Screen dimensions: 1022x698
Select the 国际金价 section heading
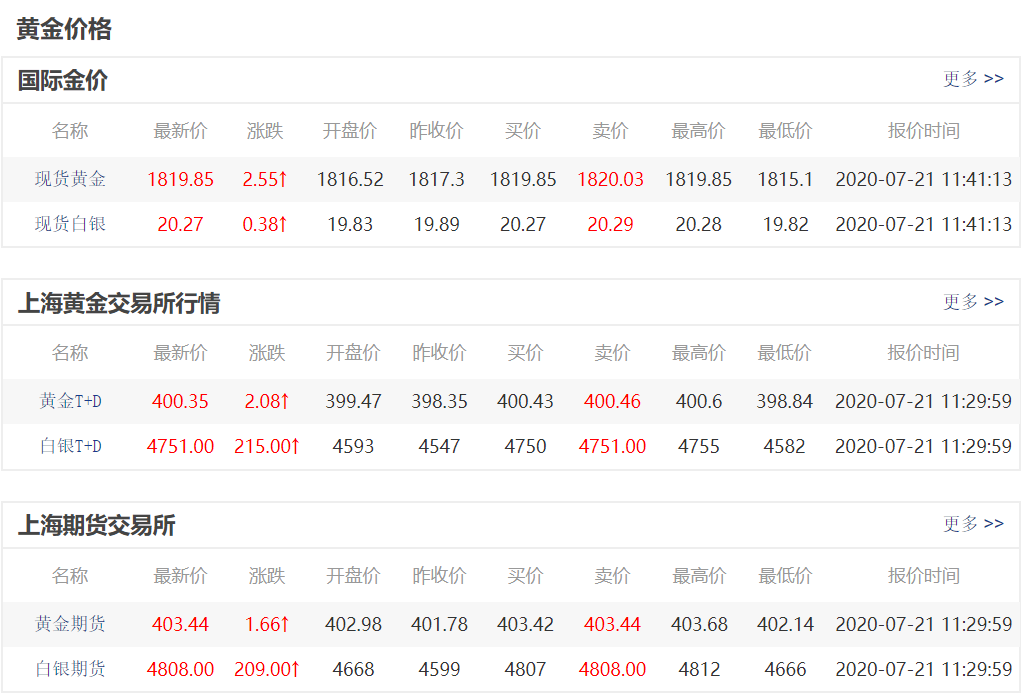pos(62,81)
